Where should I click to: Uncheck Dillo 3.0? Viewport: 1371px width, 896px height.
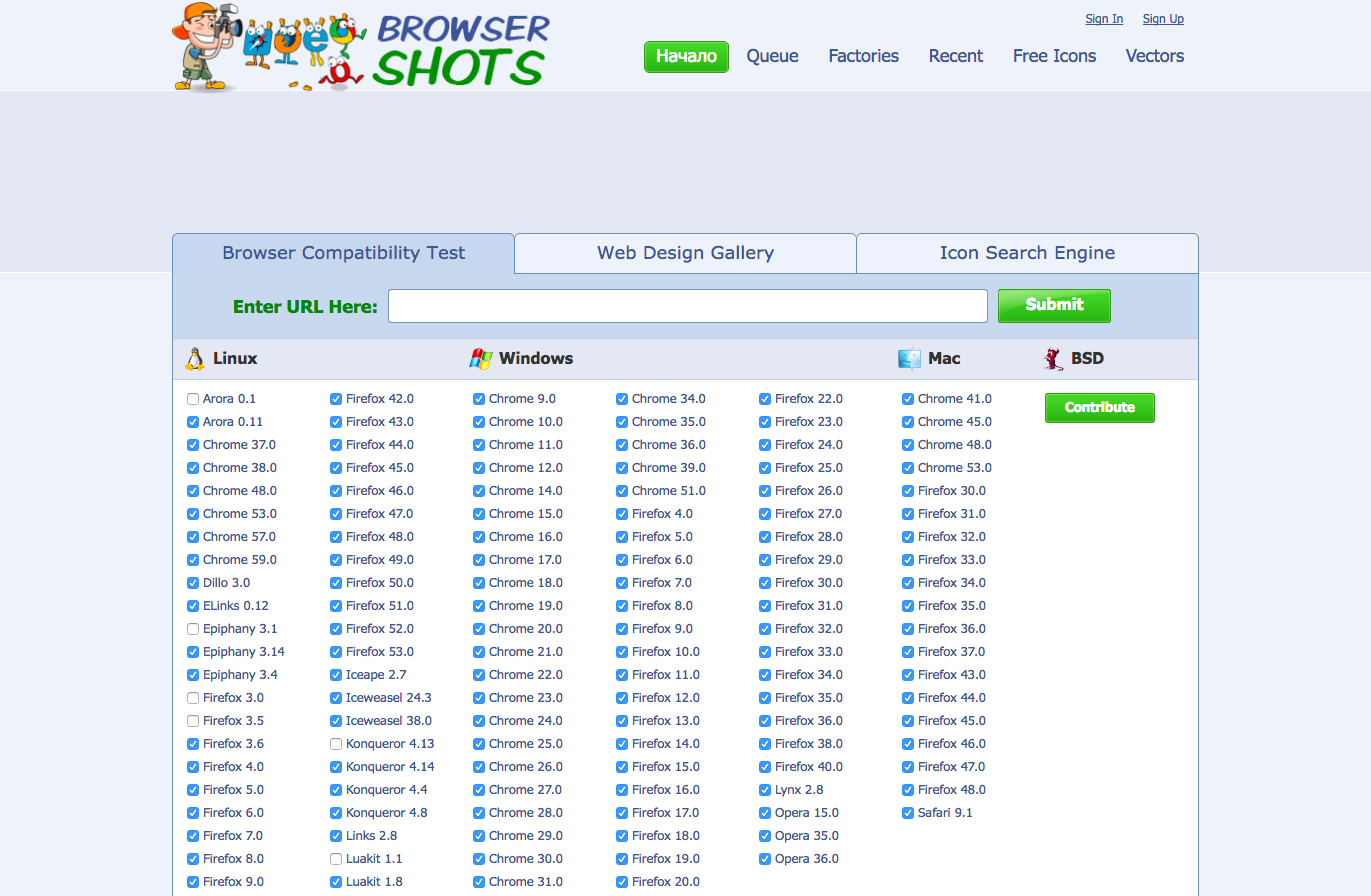pos(193,583)
